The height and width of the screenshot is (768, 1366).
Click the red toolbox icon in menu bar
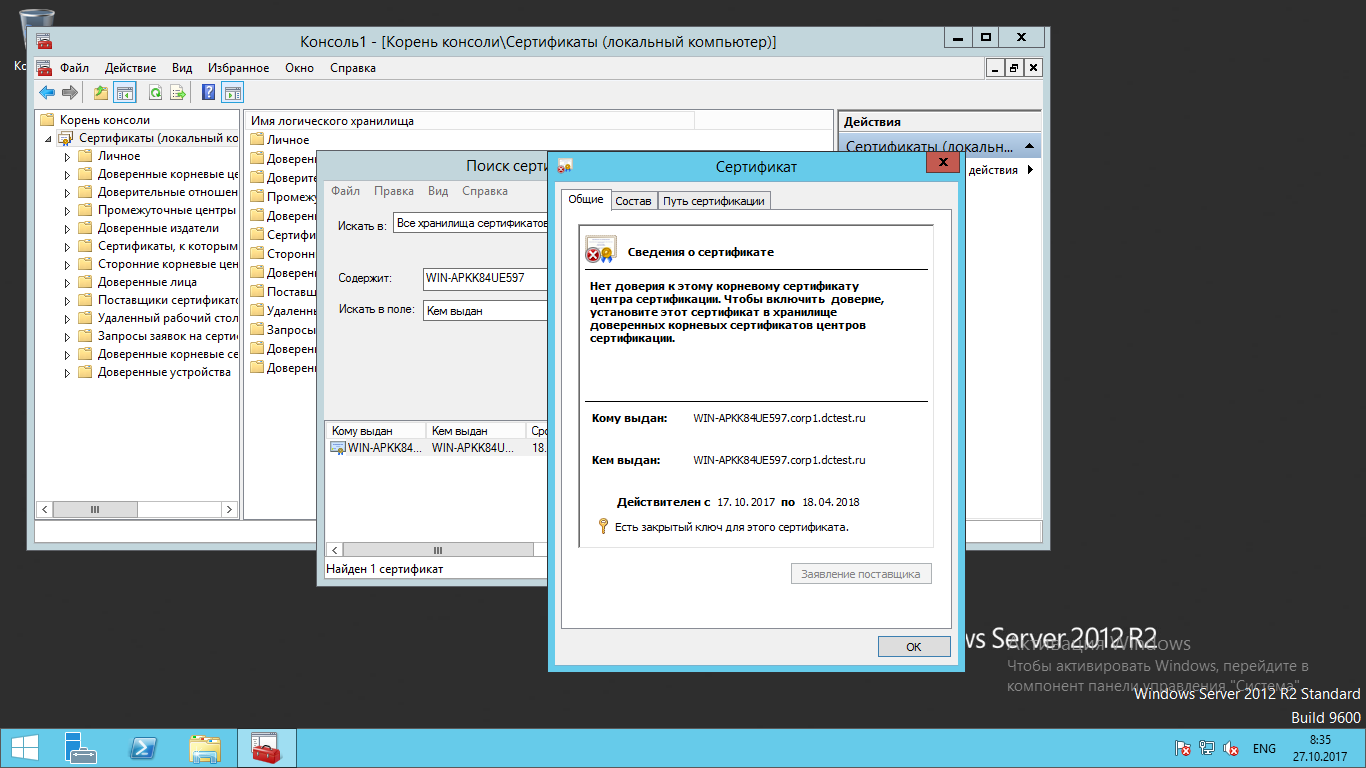point(44,68)
